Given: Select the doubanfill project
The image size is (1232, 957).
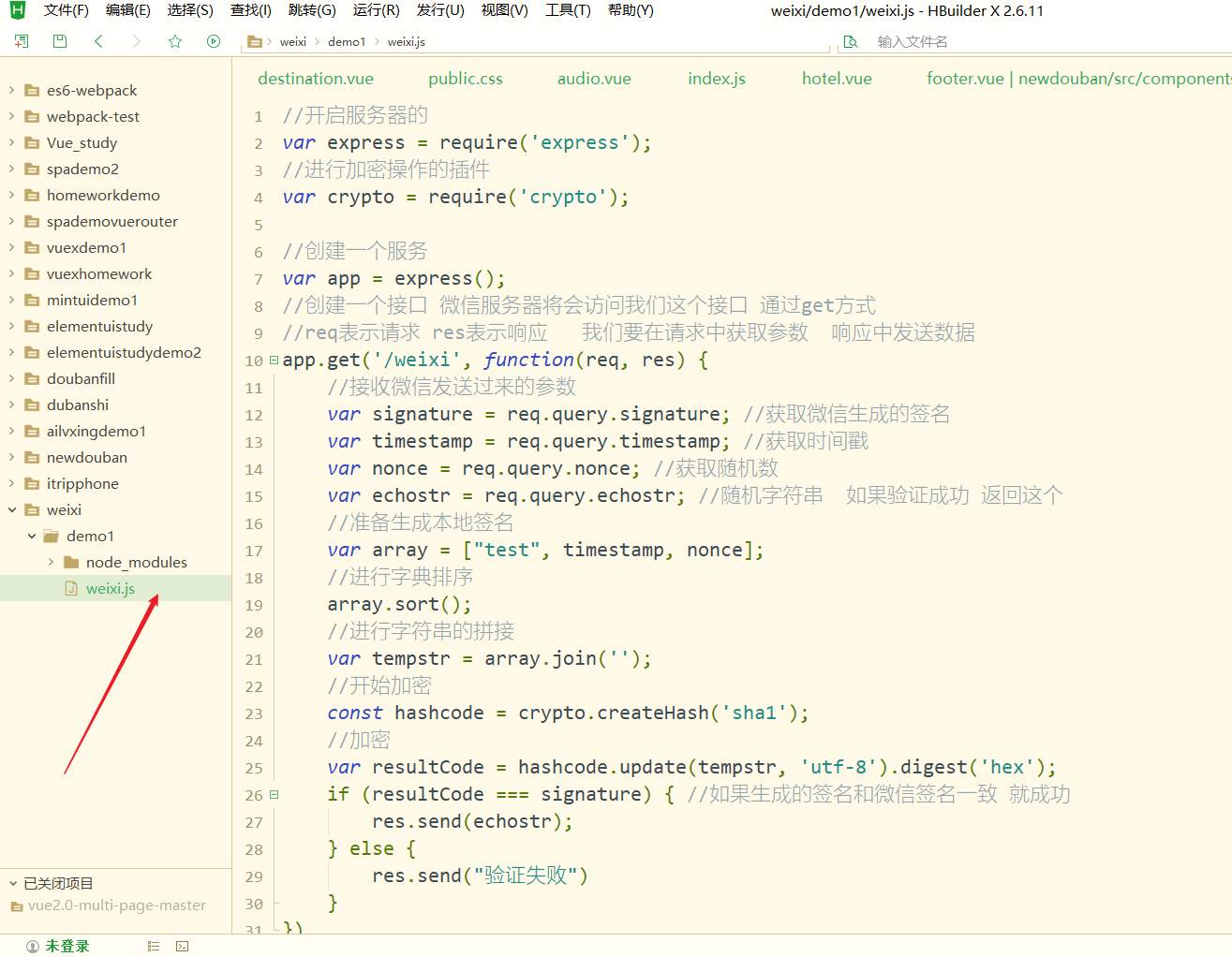Looking at the screenshot, I should click(x=81, y=379).
